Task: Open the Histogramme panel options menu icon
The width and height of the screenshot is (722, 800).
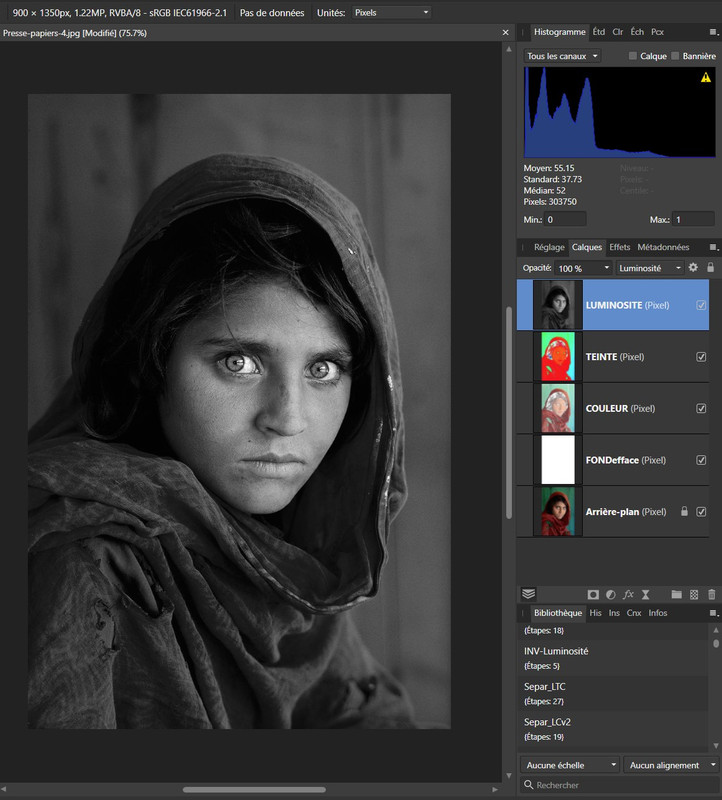Action: coord(714,32)
